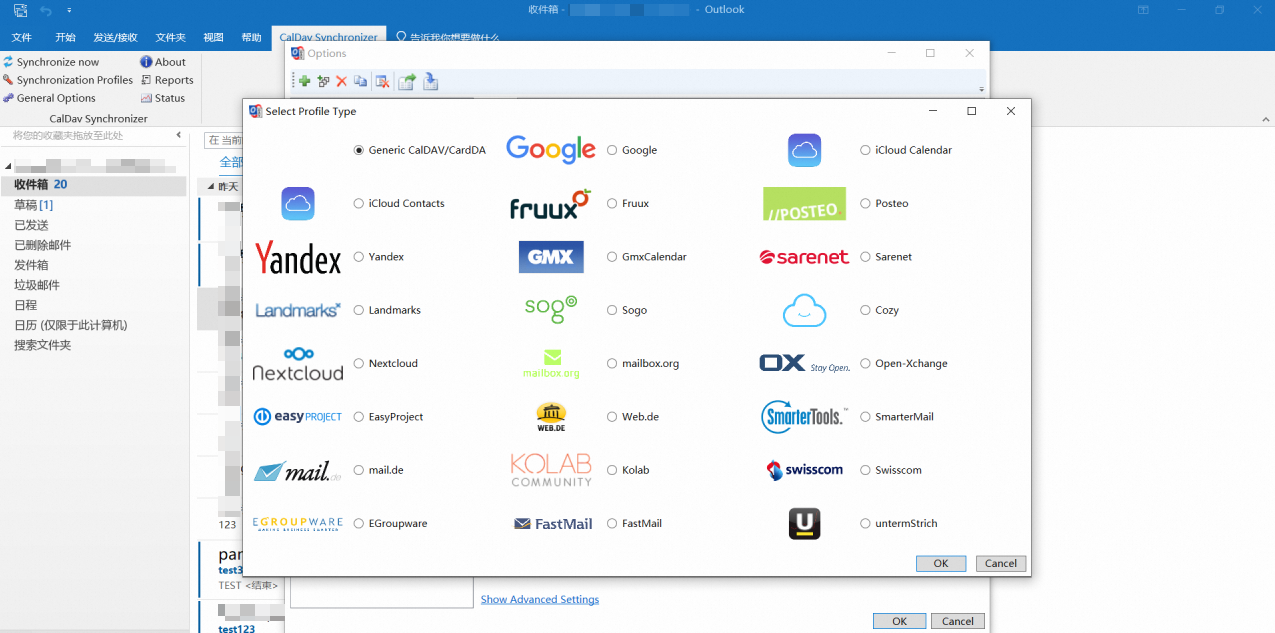Click the export profiles icon in Options toolbar
Viewport: 1275px width, 633px height.
(x=407, y=82)
